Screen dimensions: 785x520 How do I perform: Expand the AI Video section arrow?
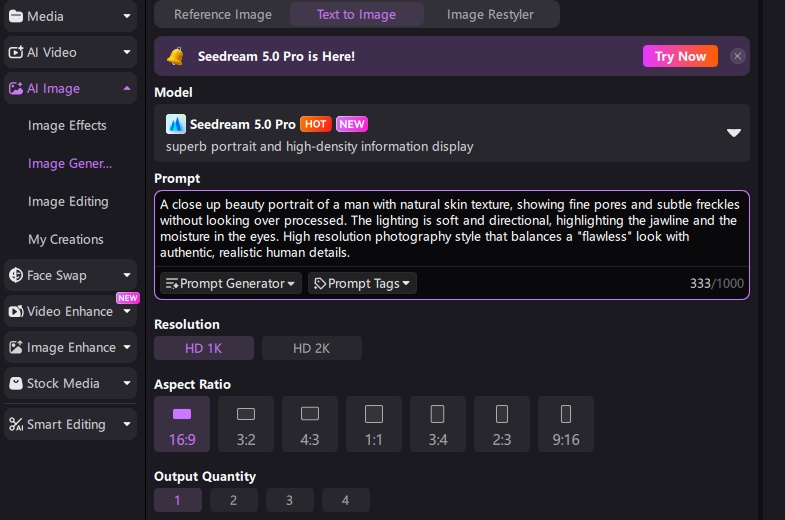click(x=127, y=52)
